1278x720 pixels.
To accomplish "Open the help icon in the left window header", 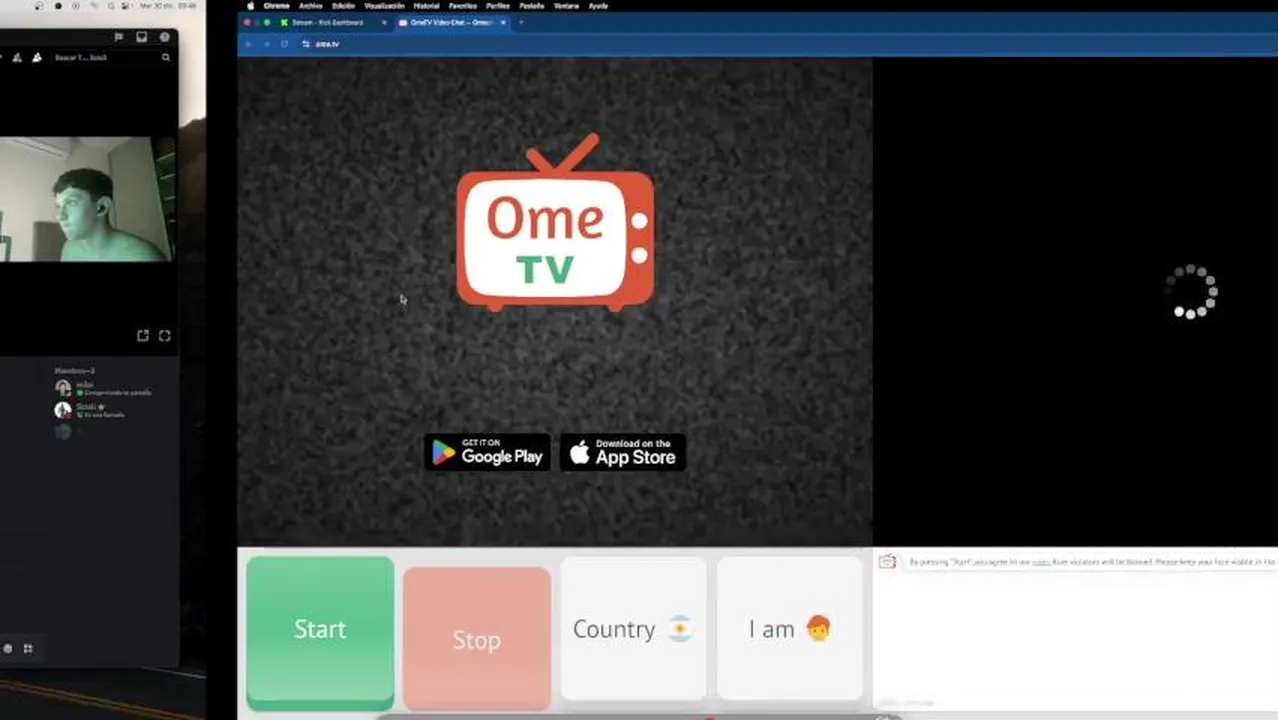I will click(165, 37).
